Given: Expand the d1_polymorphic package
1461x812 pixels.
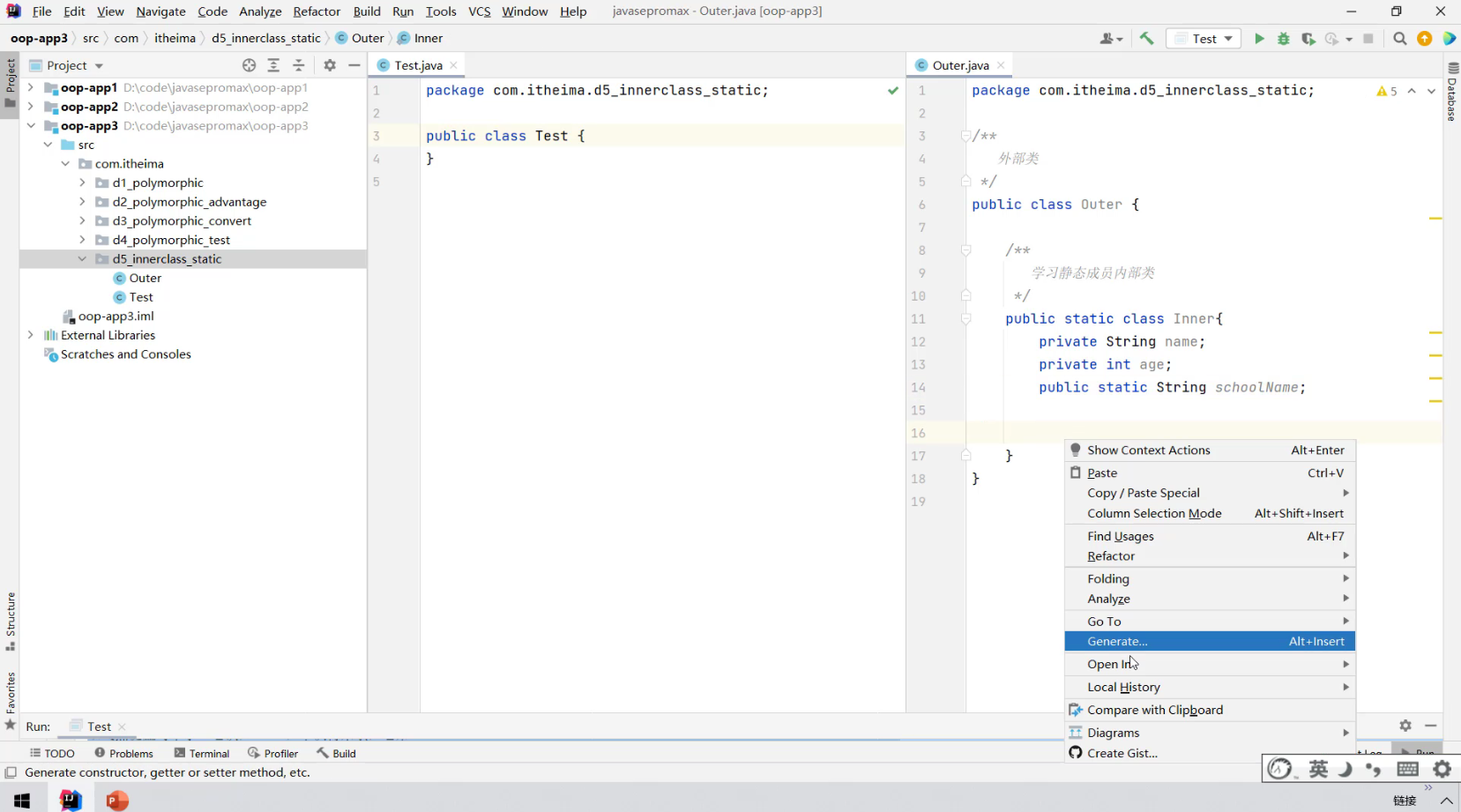Looking at the screenshot, I should [82, 183].
